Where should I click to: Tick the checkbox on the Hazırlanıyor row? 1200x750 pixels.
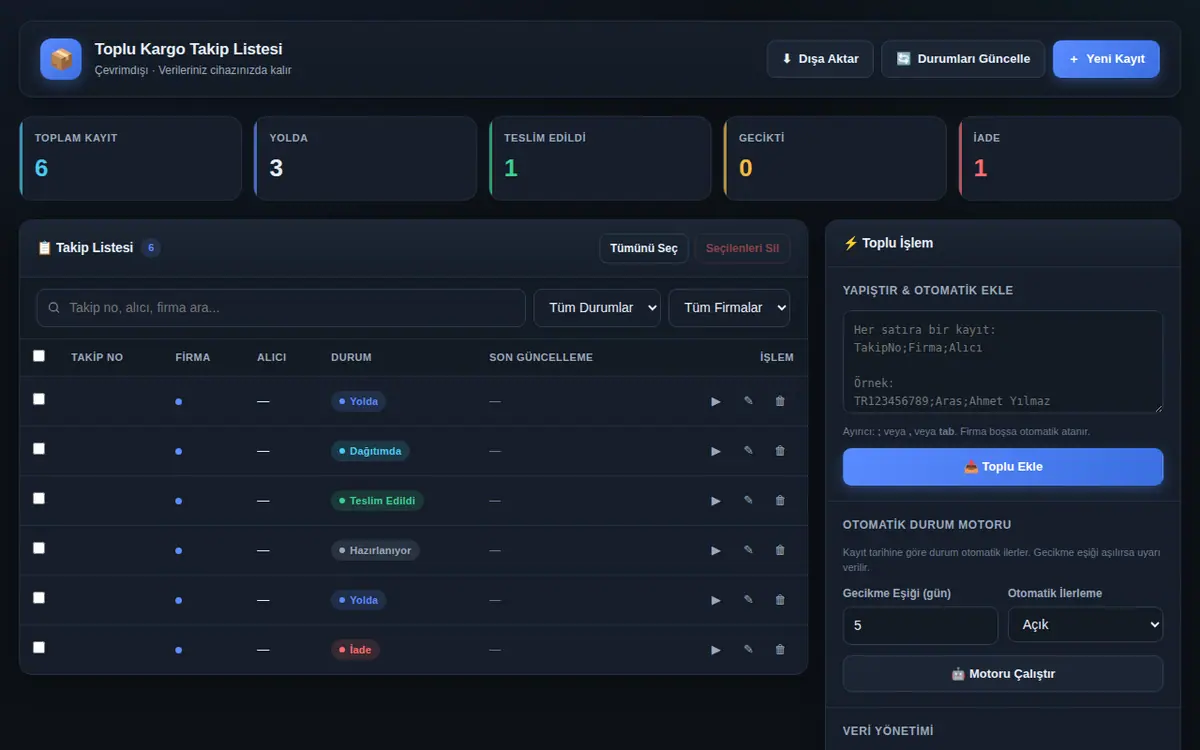pyautogui.click(x=39, y=548)
